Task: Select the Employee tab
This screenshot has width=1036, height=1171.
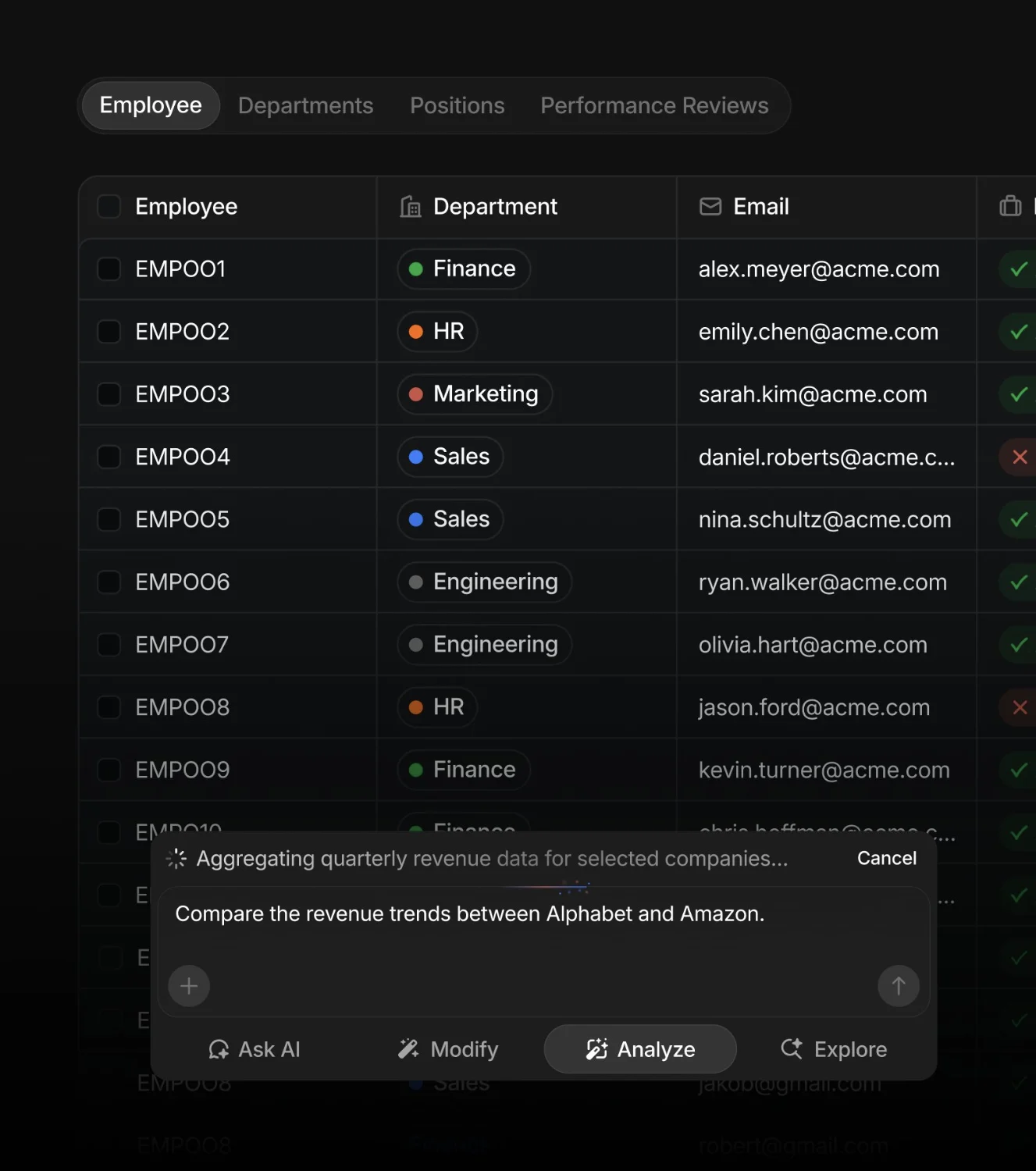Action: (x=151, y=105)
